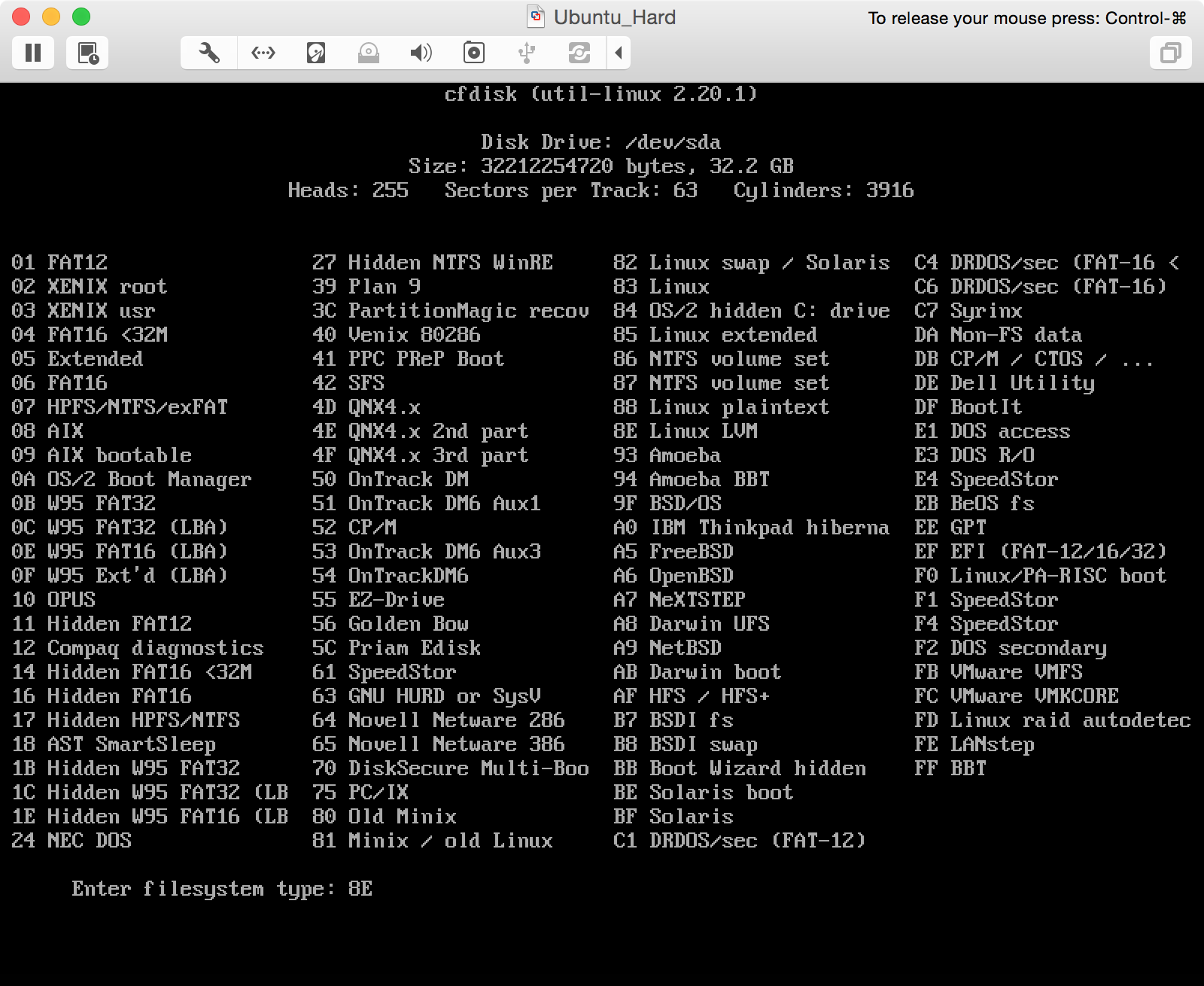Click 'DE Dell Utility' entry
1204x986 pixels.
[x=1005, y=383]
